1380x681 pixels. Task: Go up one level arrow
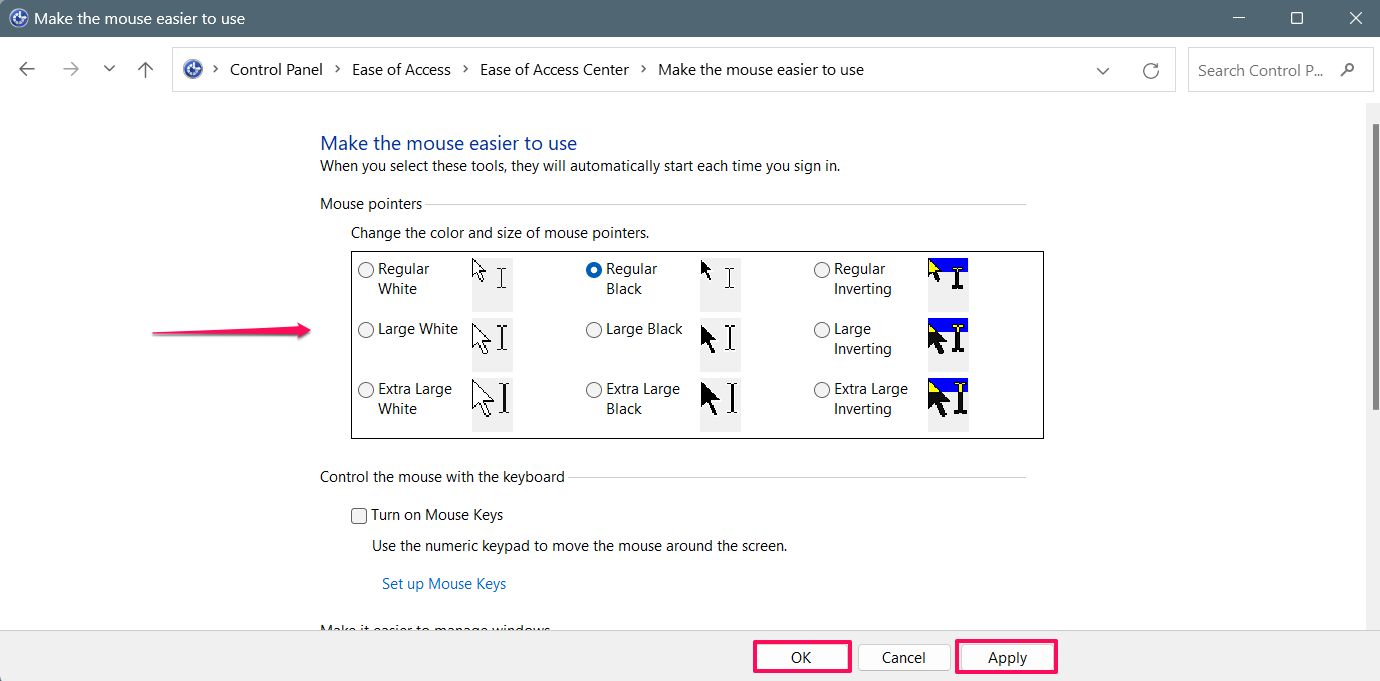click(x=146, y=70)
